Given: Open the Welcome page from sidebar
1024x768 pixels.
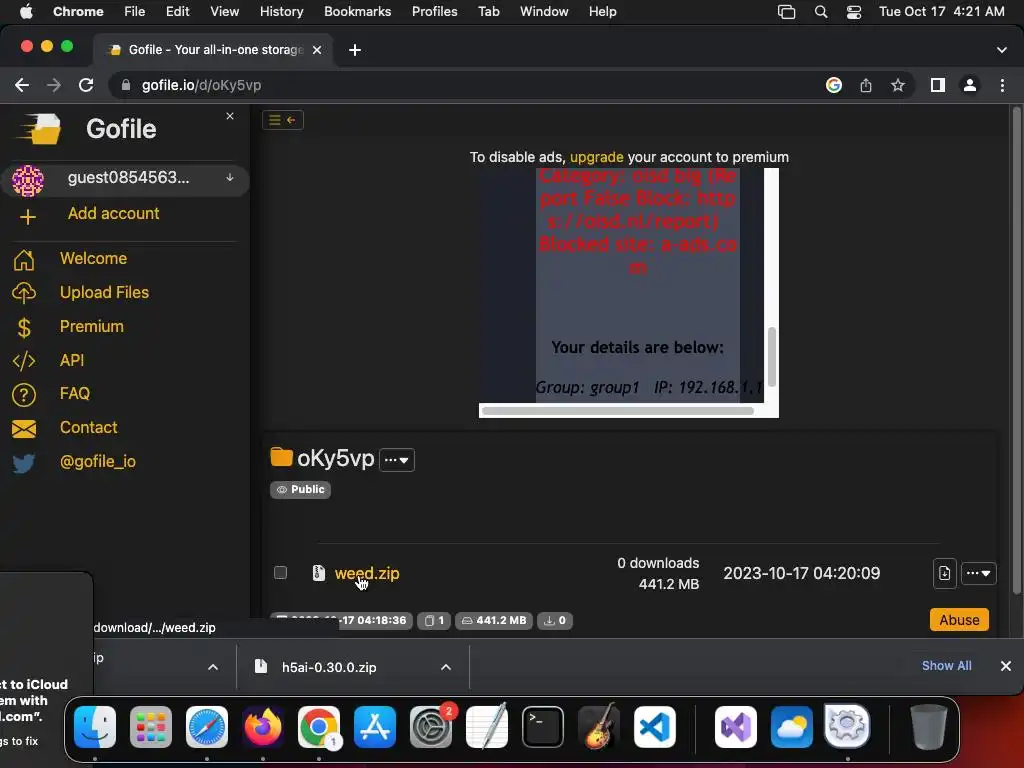Looking at the screenshot, I should pyautogui.click(x=93, y=259).
